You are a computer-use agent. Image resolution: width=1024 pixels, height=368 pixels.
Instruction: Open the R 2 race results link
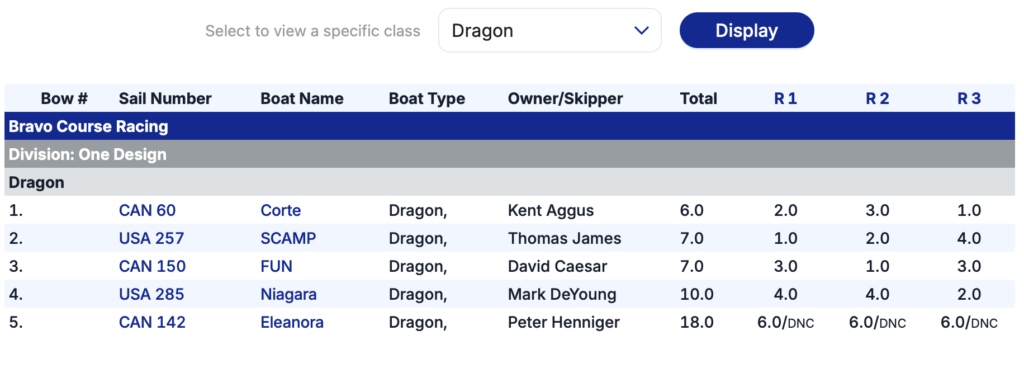tap(877, 99)
